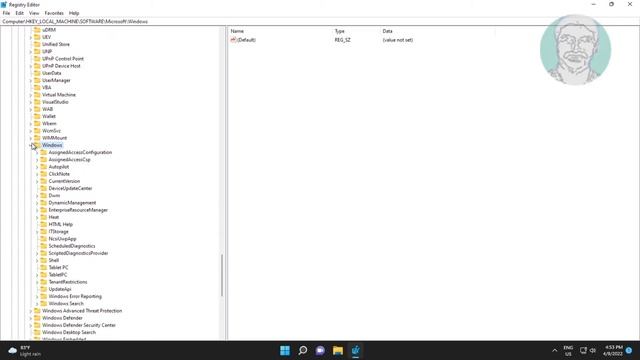
Task: Select the UpdateApi folder icon
Action: pos(44,289)
